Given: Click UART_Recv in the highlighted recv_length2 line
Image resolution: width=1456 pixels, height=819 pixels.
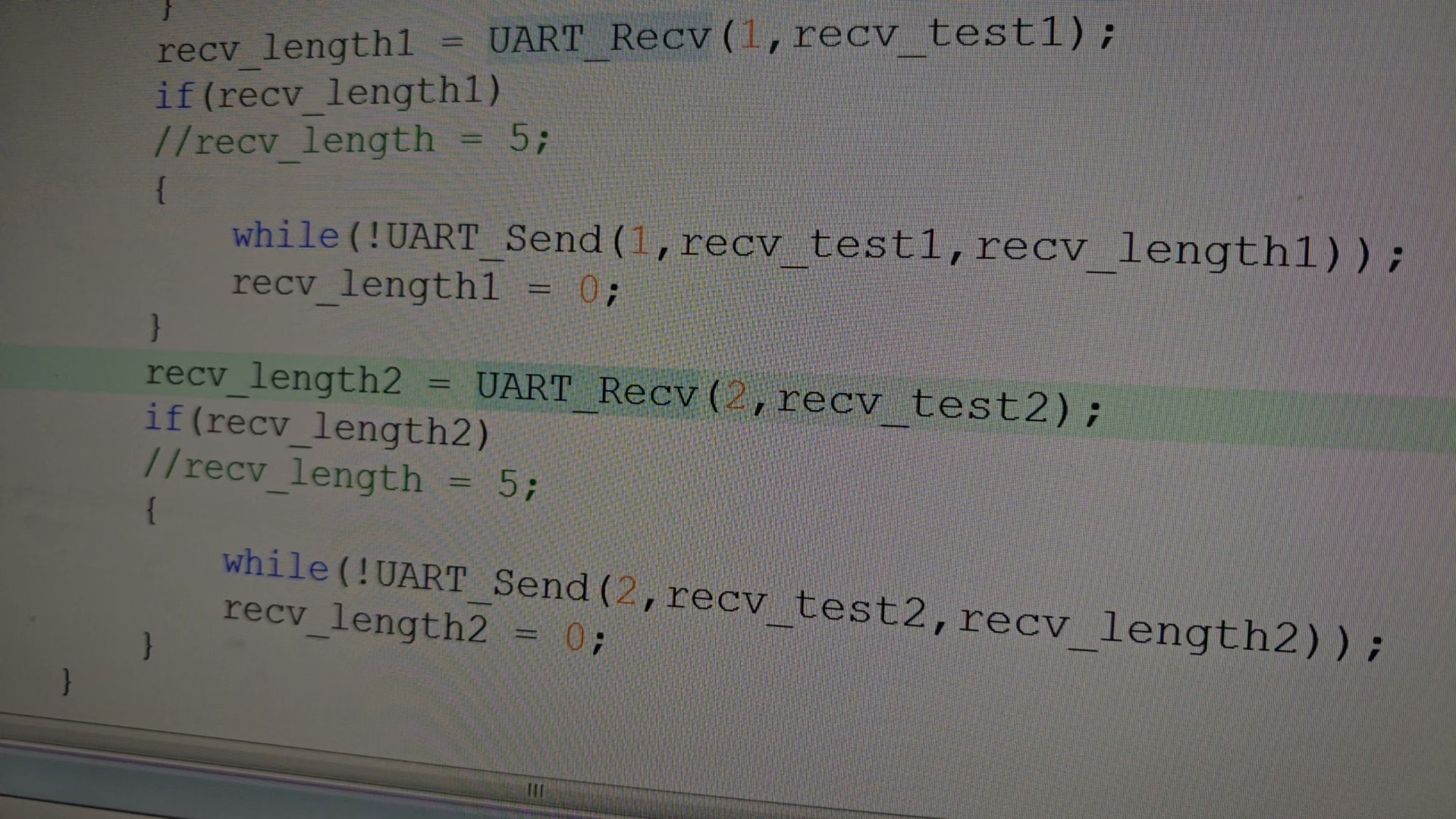Looking at the screenshot, I should click(586, 391).
